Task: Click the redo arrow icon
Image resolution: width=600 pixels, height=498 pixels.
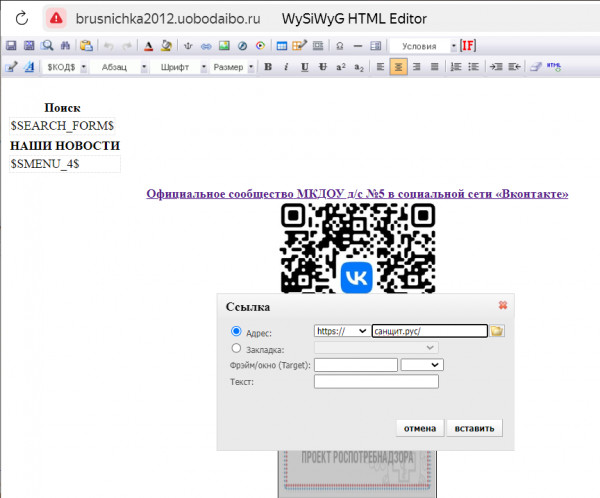Action: pos(127,46)
